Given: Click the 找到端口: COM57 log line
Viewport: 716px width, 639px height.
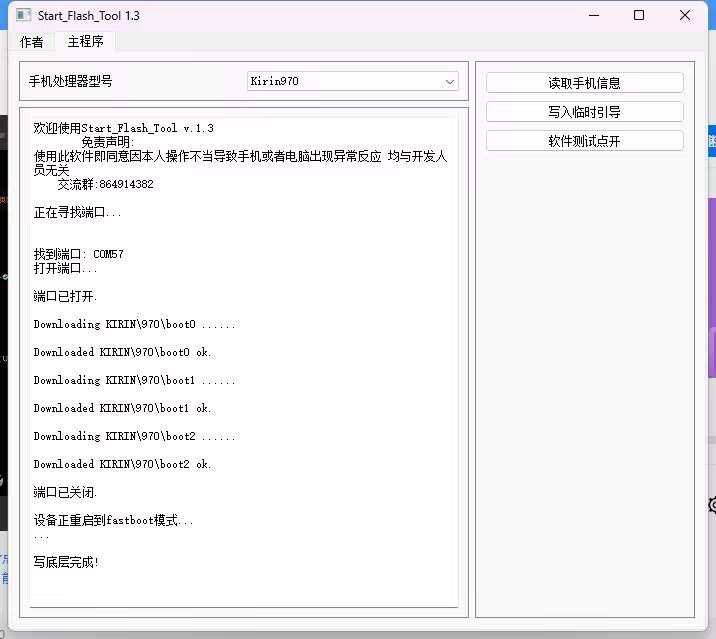Looking at the screenshot, I should 78,255.
